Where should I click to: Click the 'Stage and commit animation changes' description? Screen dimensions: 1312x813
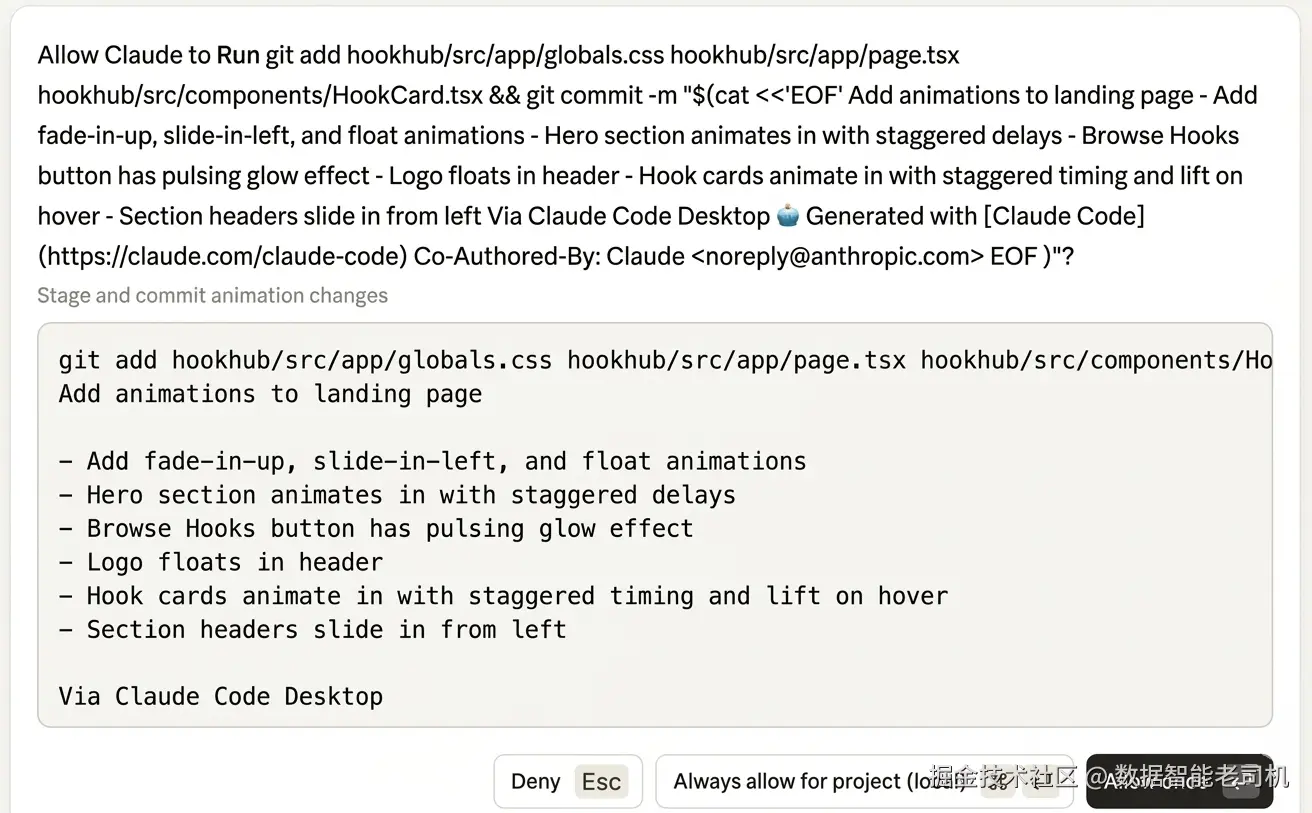pyautogui.click(x=212, y=295)
